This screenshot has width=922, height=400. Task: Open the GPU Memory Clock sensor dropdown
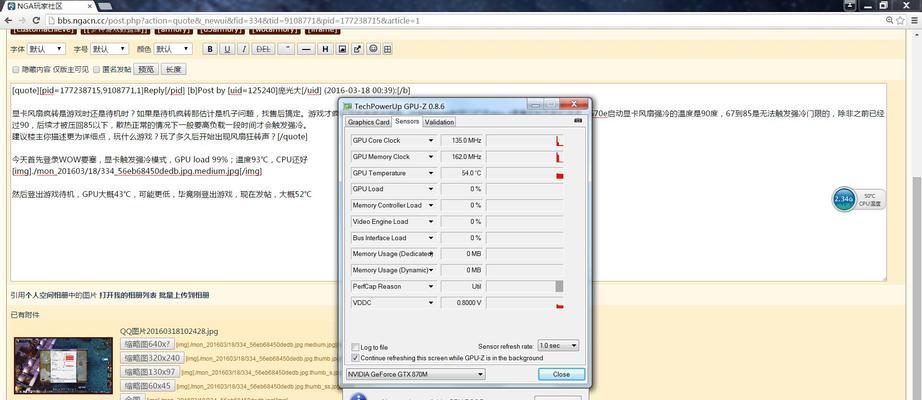[x=431, y=157]
